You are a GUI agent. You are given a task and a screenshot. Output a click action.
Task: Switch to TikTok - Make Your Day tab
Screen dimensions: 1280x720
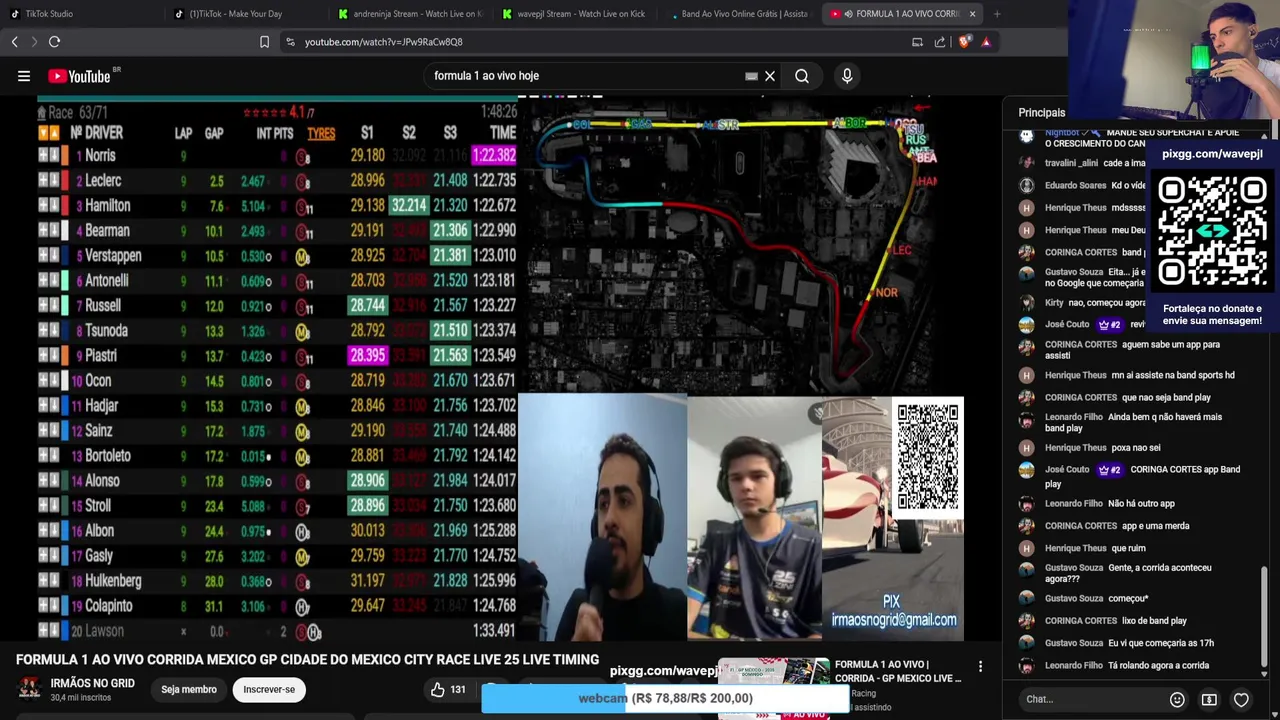pyautogui.click(x=236, y=14)
